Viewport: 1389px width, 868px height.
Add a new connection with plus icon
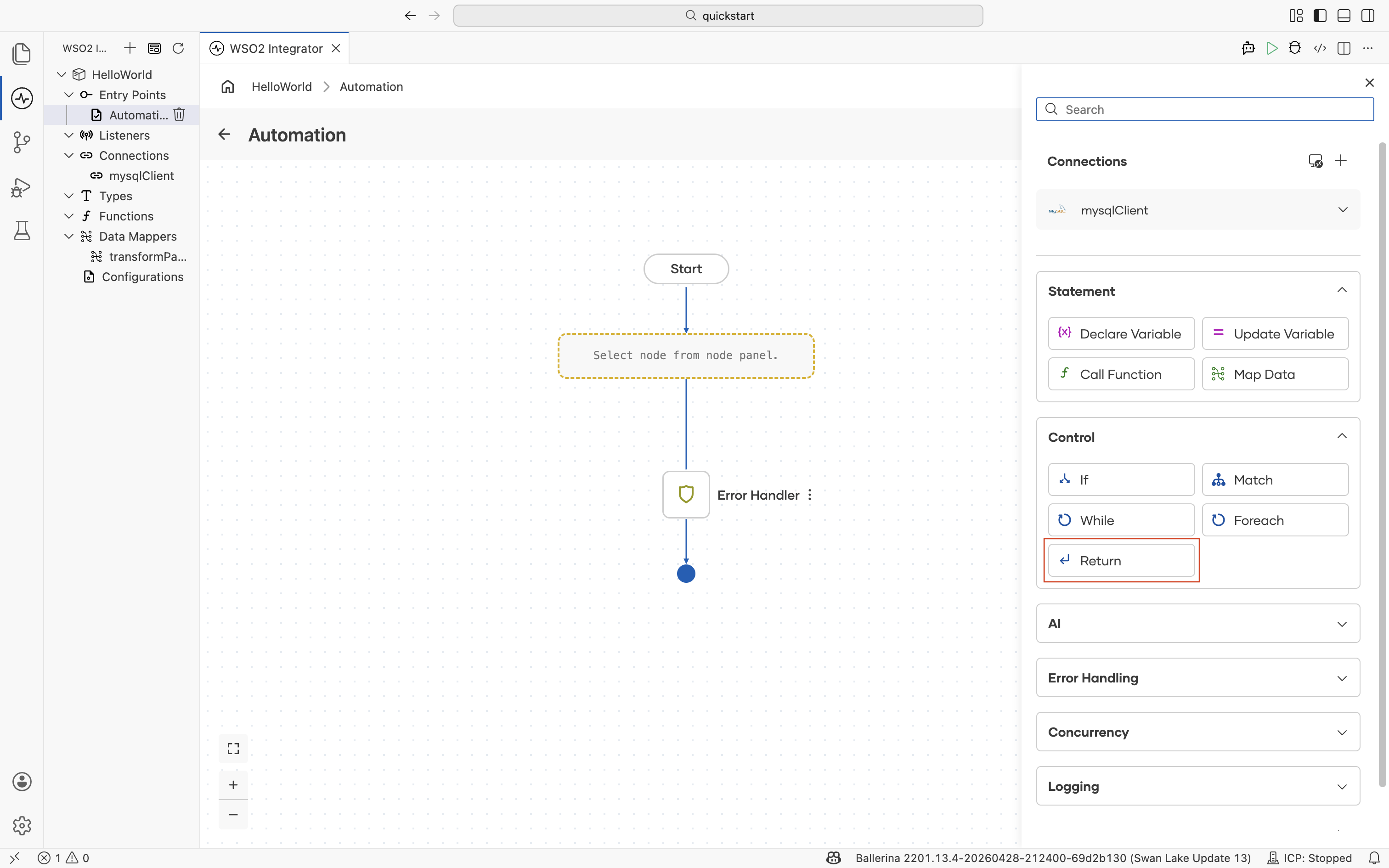[x=1341, y=161]
